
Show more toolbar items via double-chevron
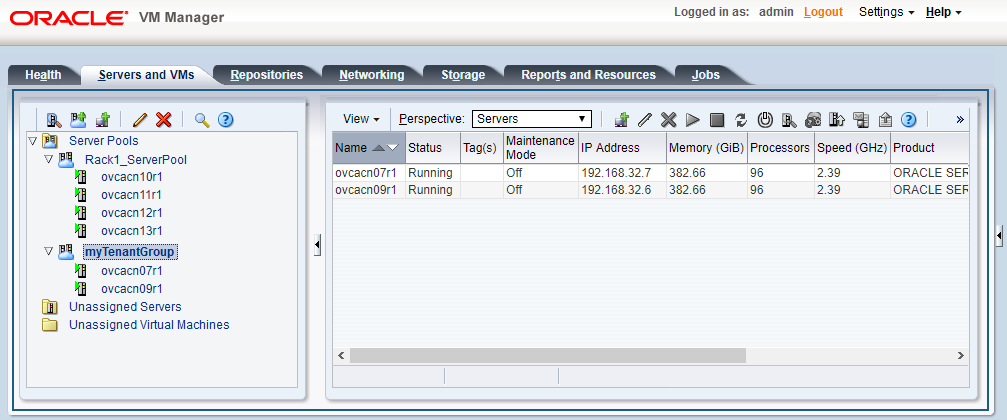(960, 119)
